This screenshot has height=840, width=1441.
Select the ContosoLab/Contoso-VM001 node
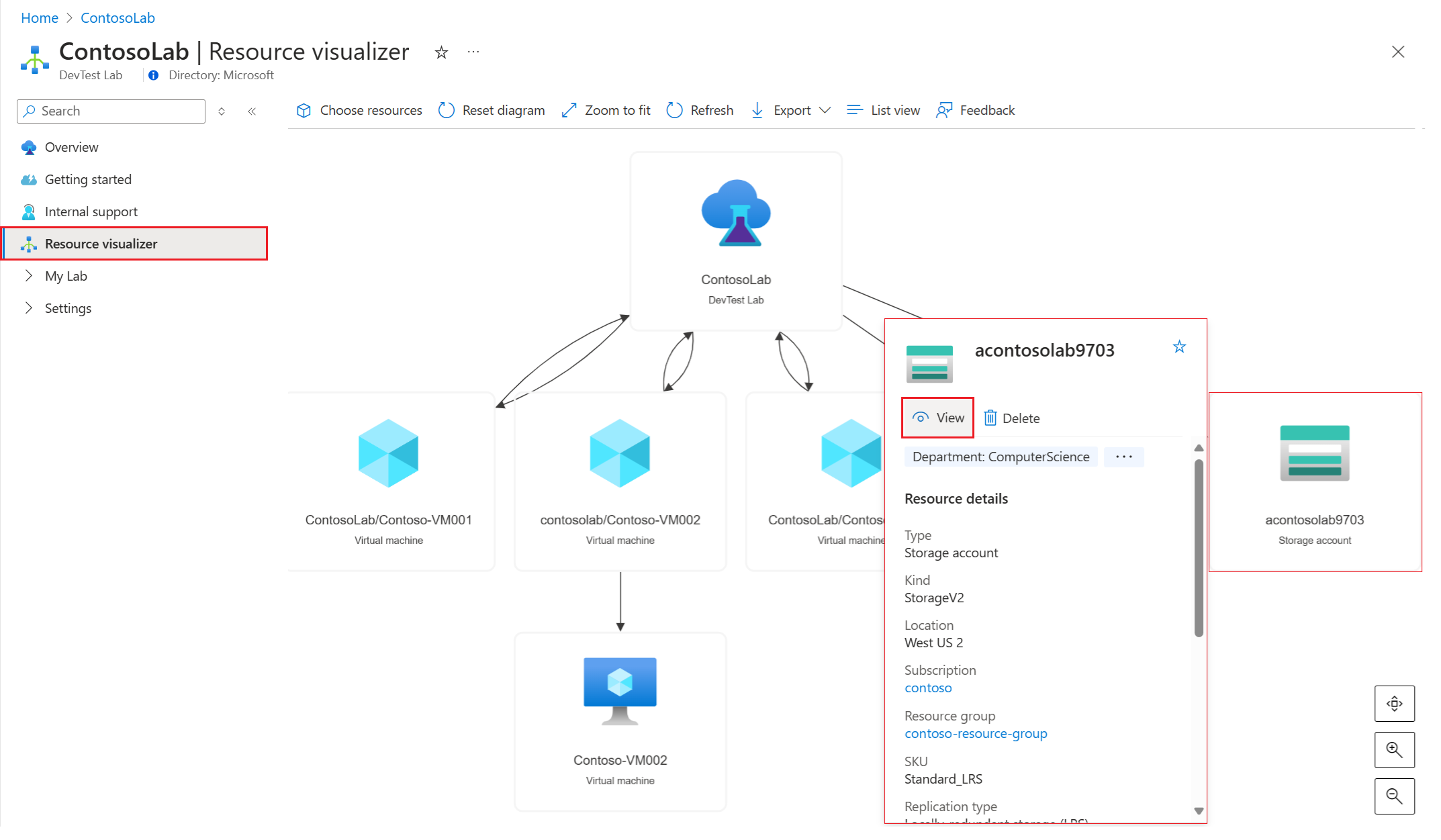point(391,481)
